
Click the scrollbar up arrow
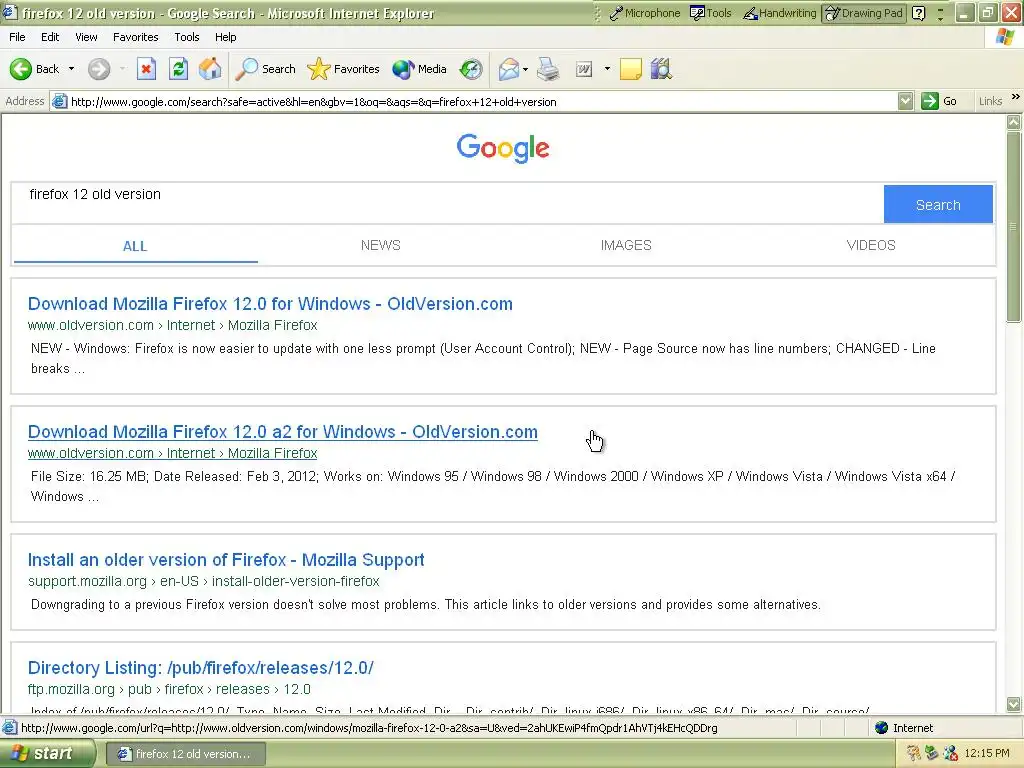click(1014, 122)
